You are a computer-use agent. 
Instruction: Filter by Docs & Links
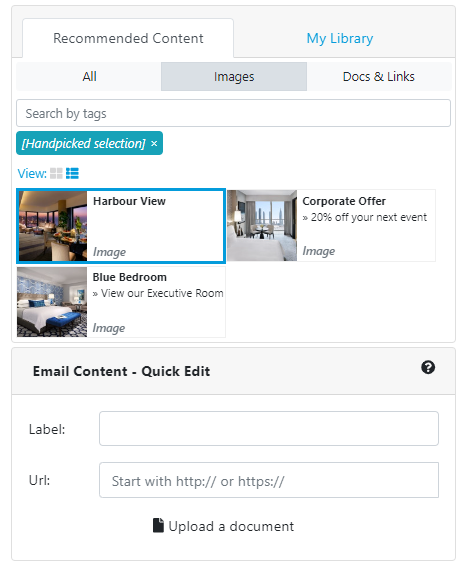click(x=379, y=76)
